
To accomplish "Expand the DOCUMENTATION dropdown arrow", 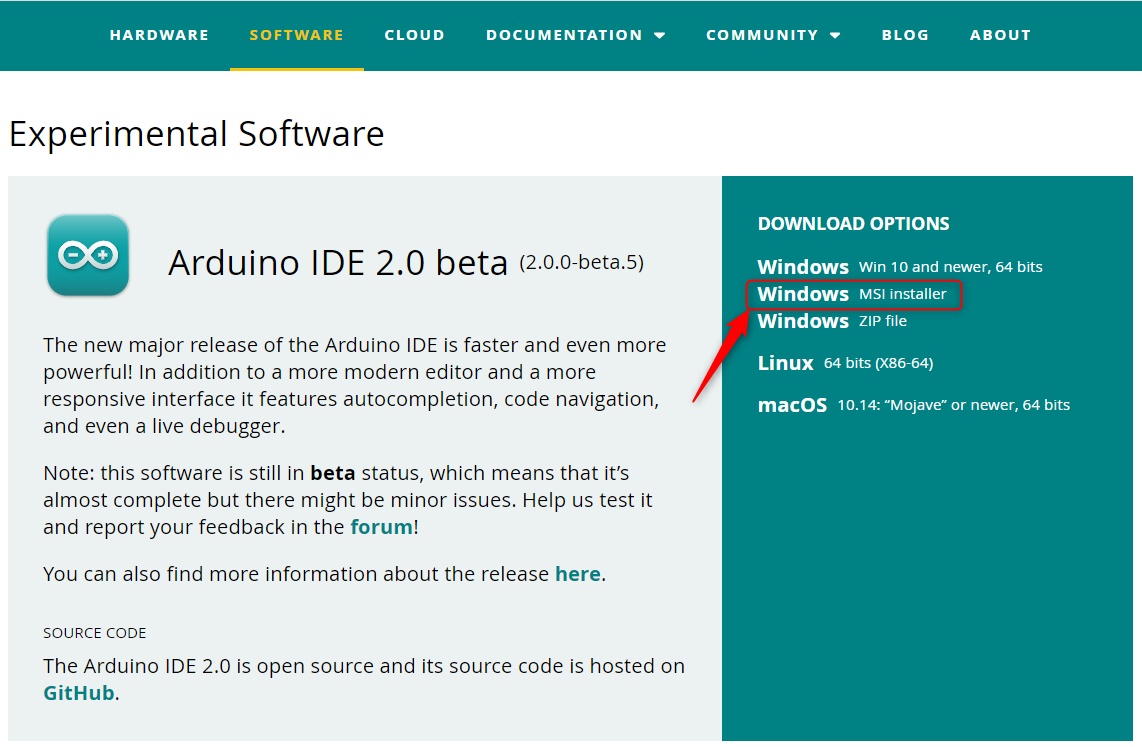I will 660,35.
